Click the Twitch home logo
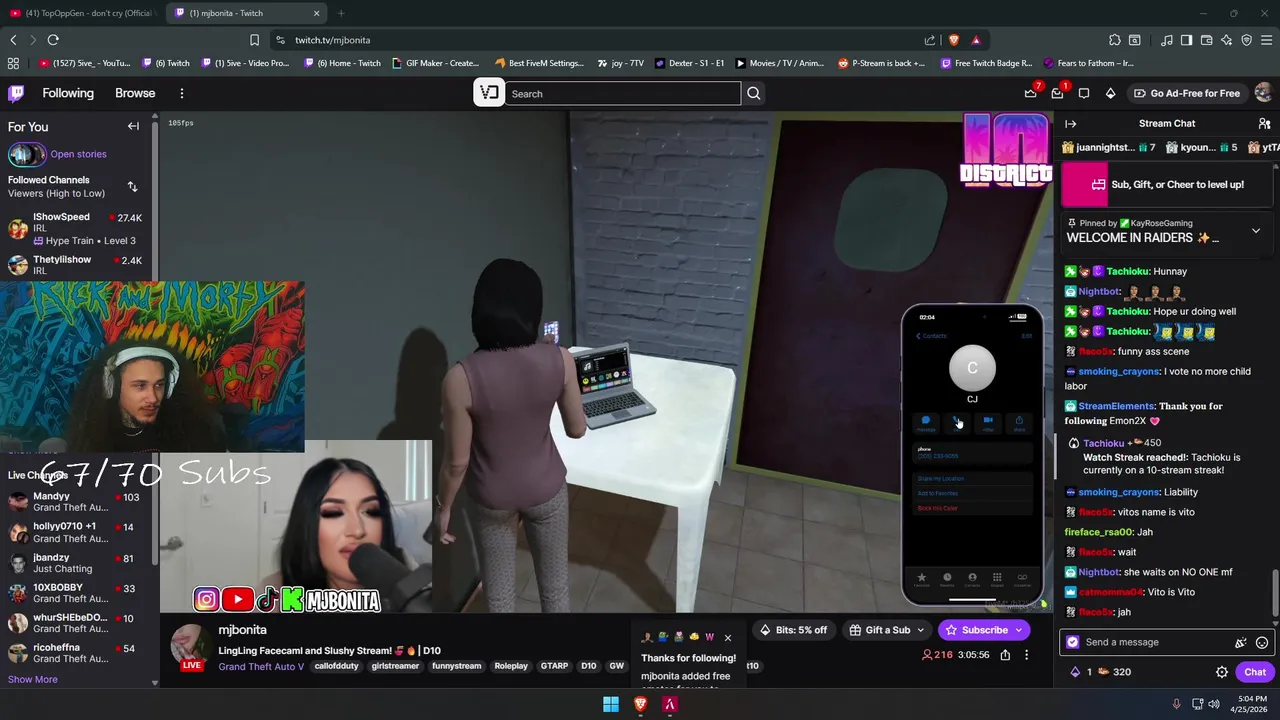1280x720 pixels. point(16,93)
